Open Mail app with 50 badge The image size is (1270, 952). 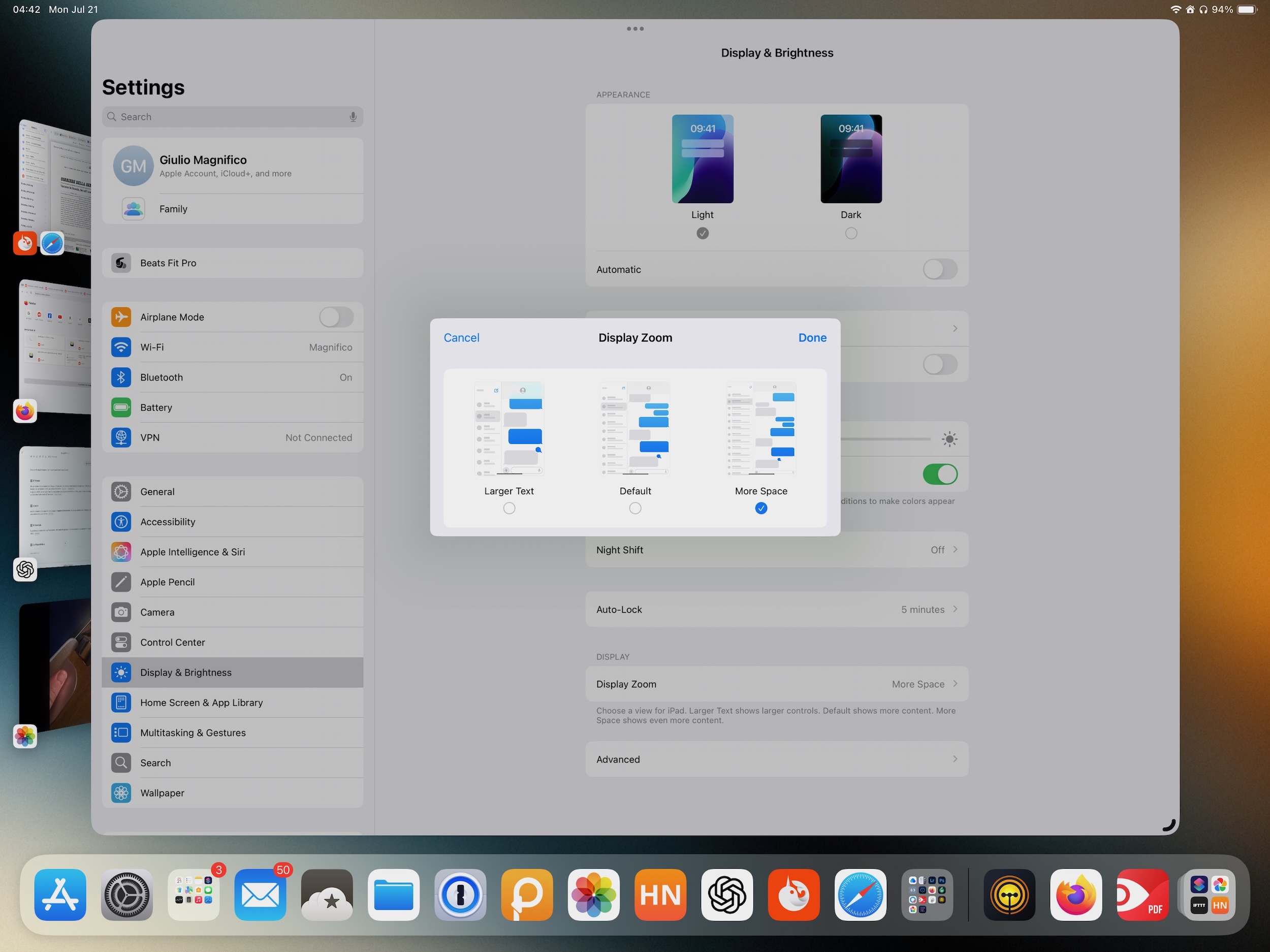click(x=260, y=895)
